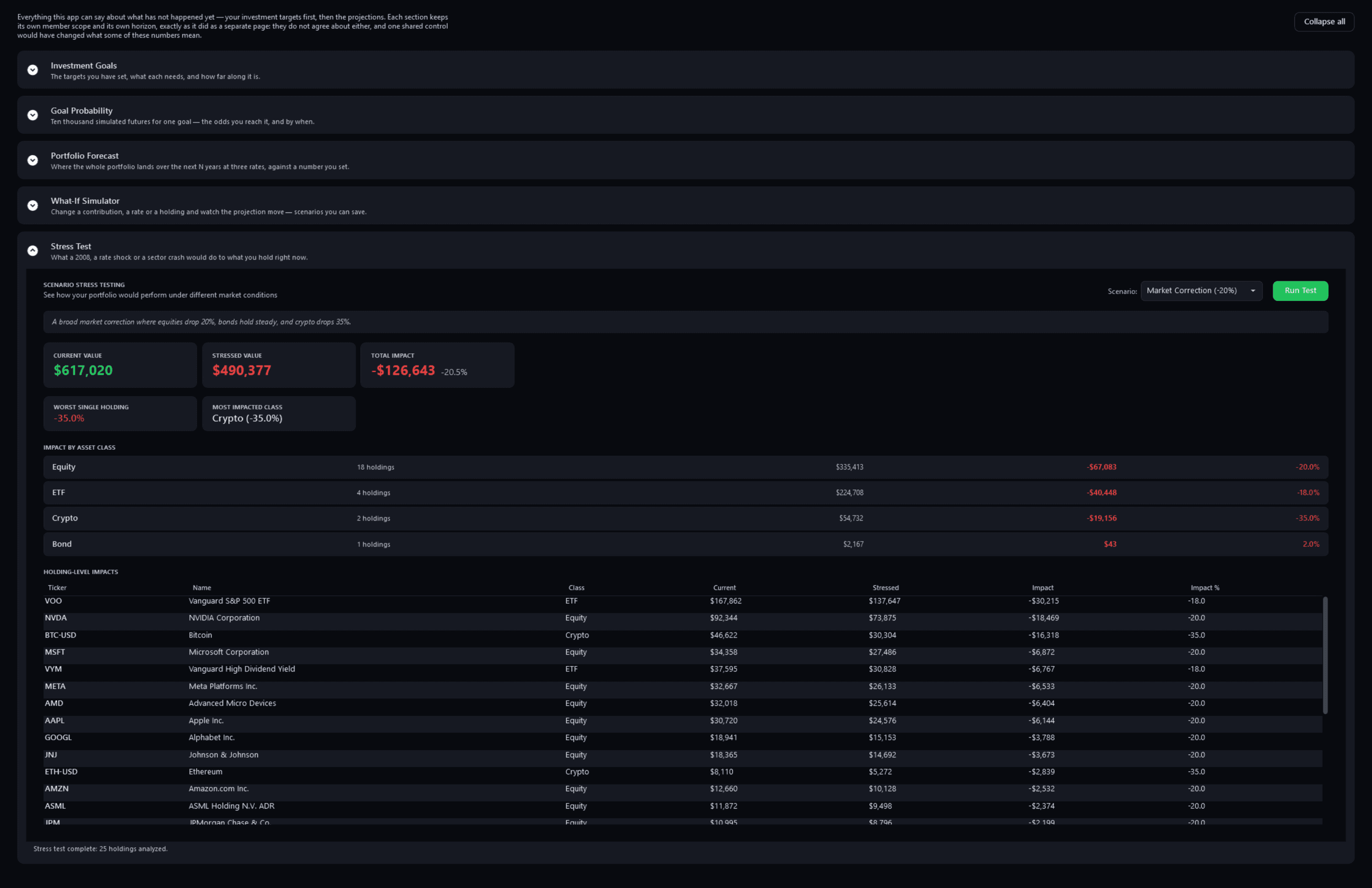Viewport: 1372px width, 888px height.
Task: Expand the What-If Simulator section chevron
Action: 33,205
